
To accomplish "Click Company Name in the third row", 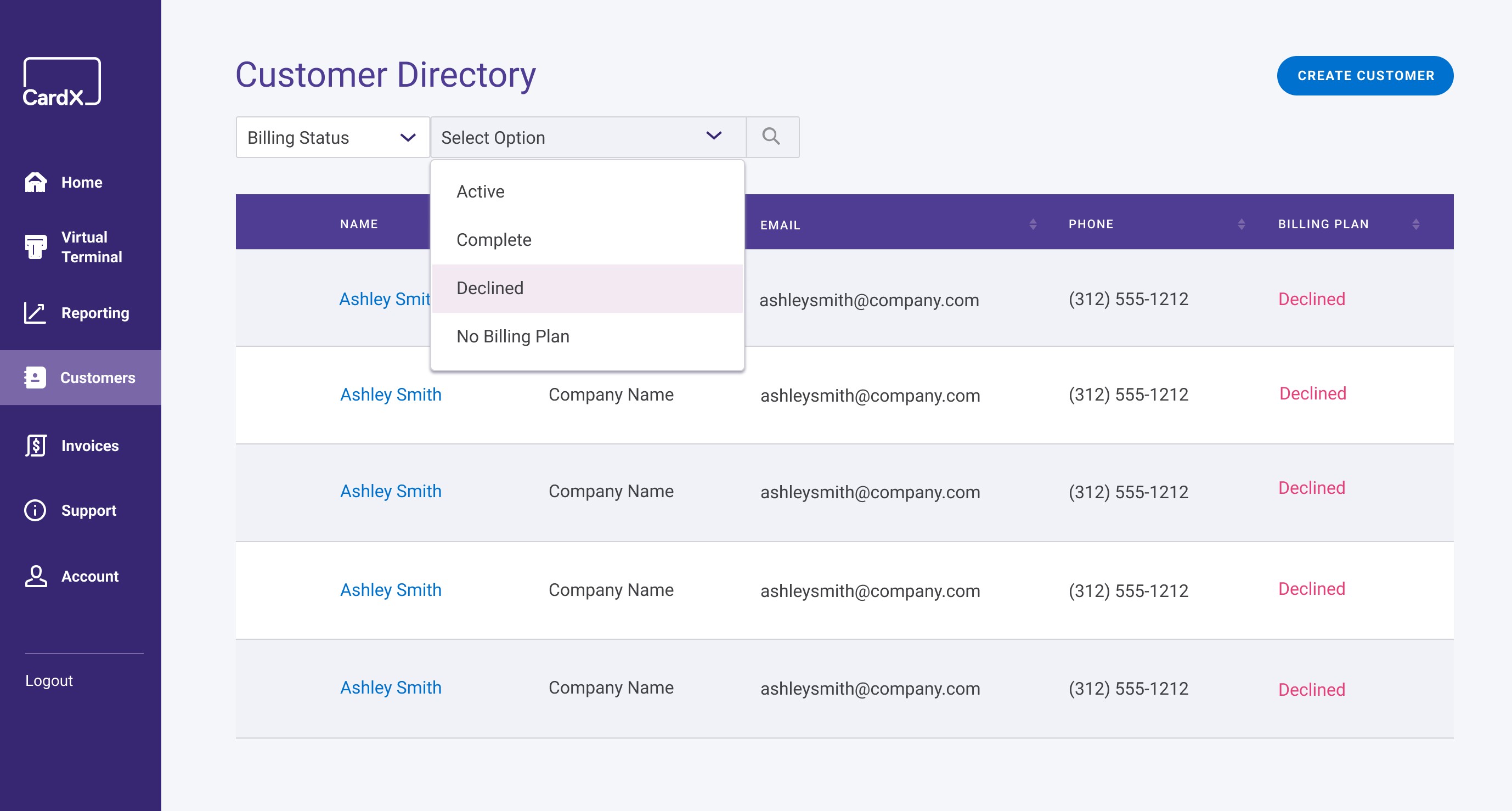I will 611,491.
